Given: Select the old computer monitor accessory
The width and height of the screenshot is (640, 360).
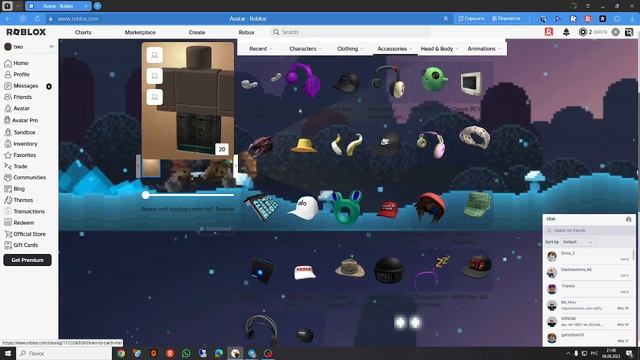Looking at the screenshot, I should 471,83.
